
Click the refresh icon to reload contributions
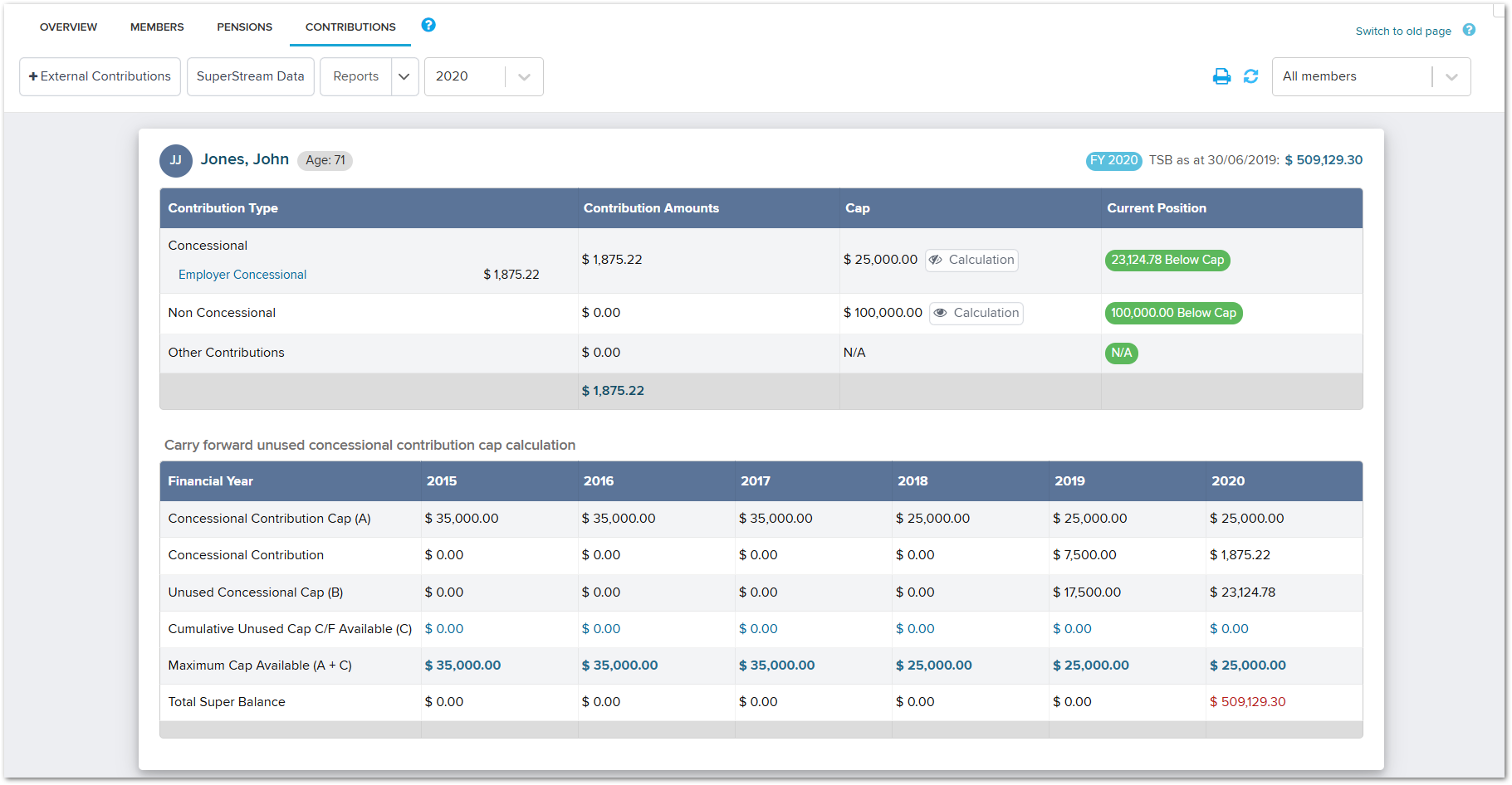pos(1251,76)
